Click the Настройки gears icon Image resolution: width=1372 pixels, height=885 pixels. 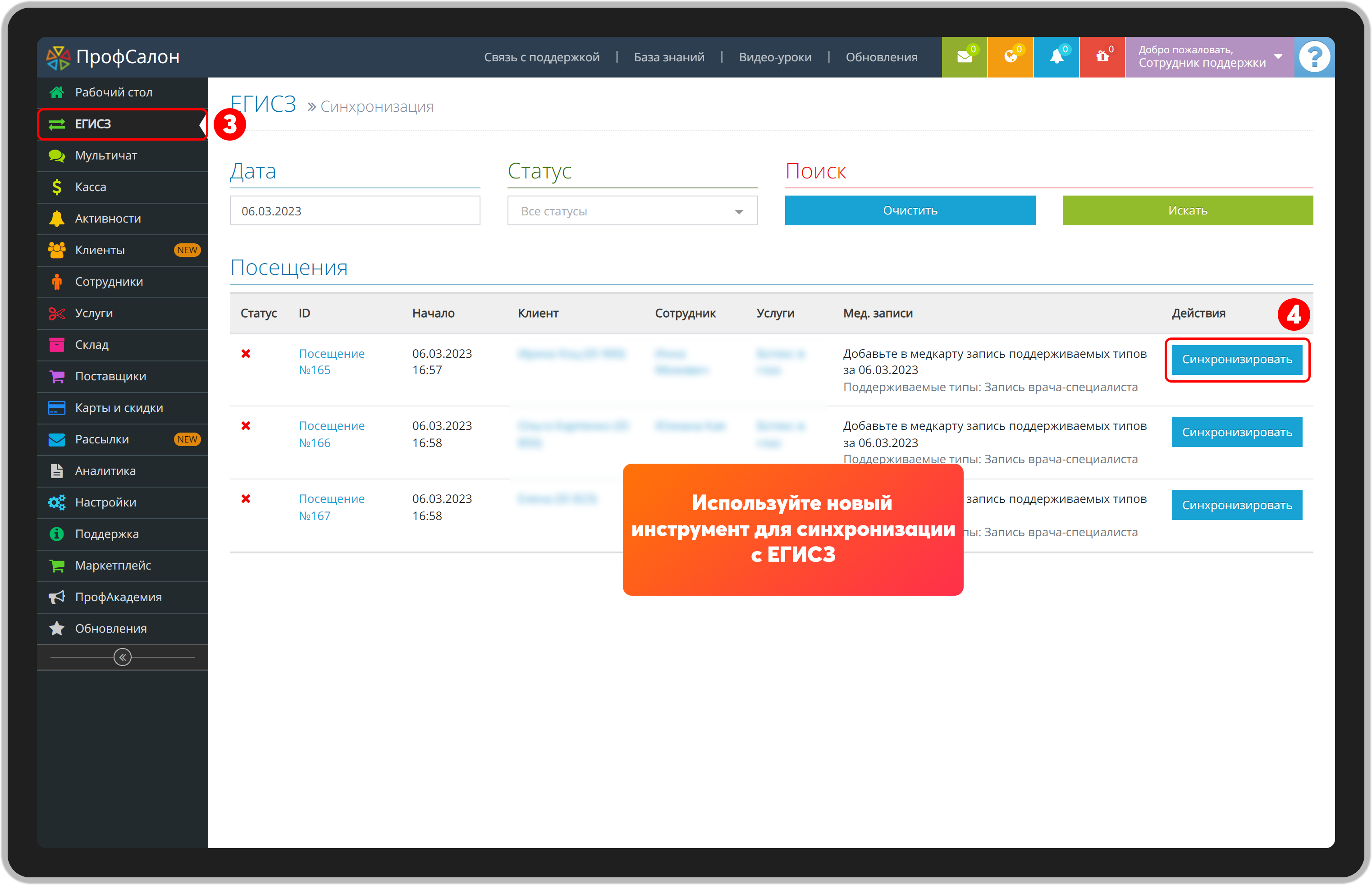coord(56,503)
